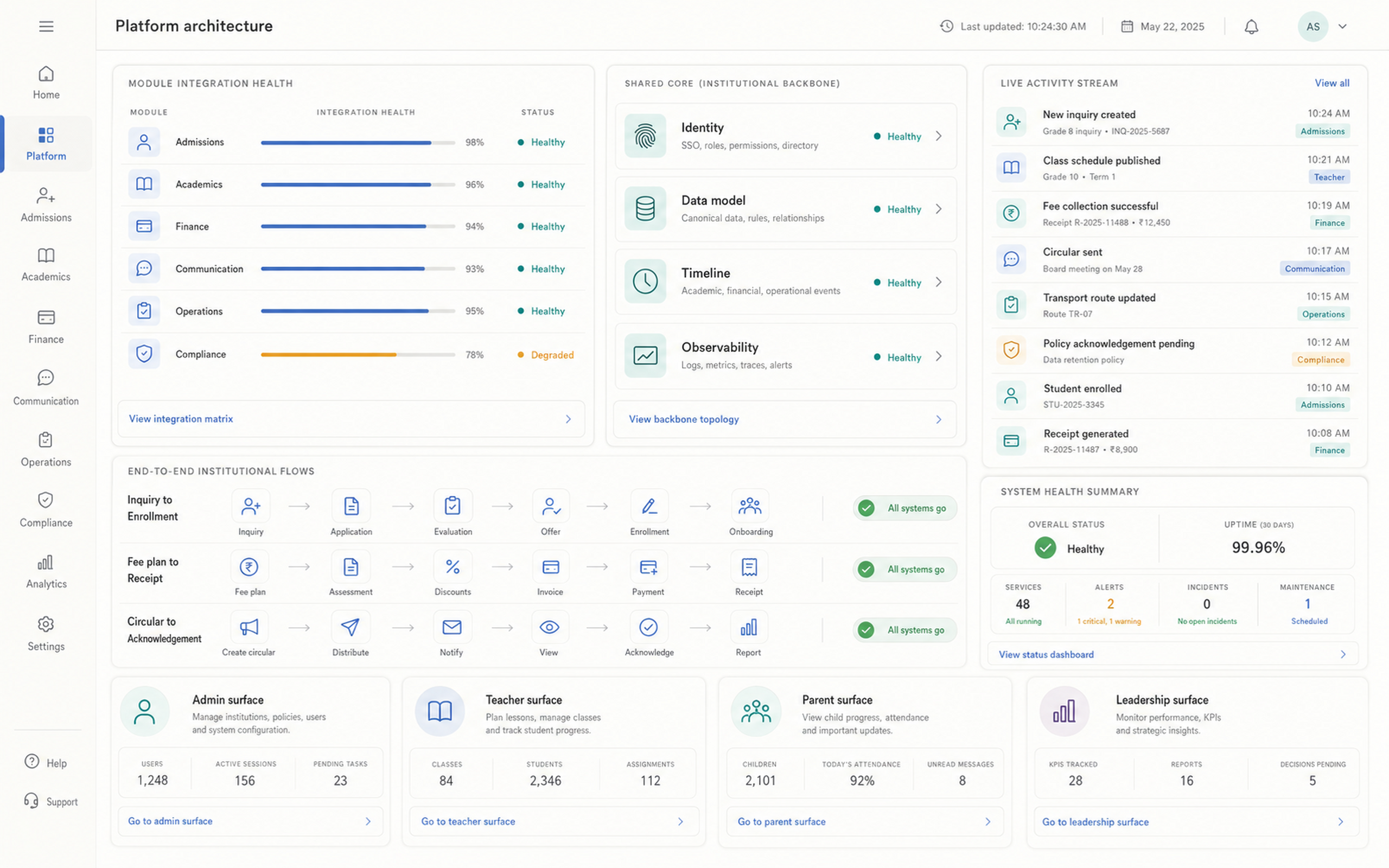Viewport: 1389px width, 868px height.
Task: Open Academics in the sidebar
Action: pos(46,265)
